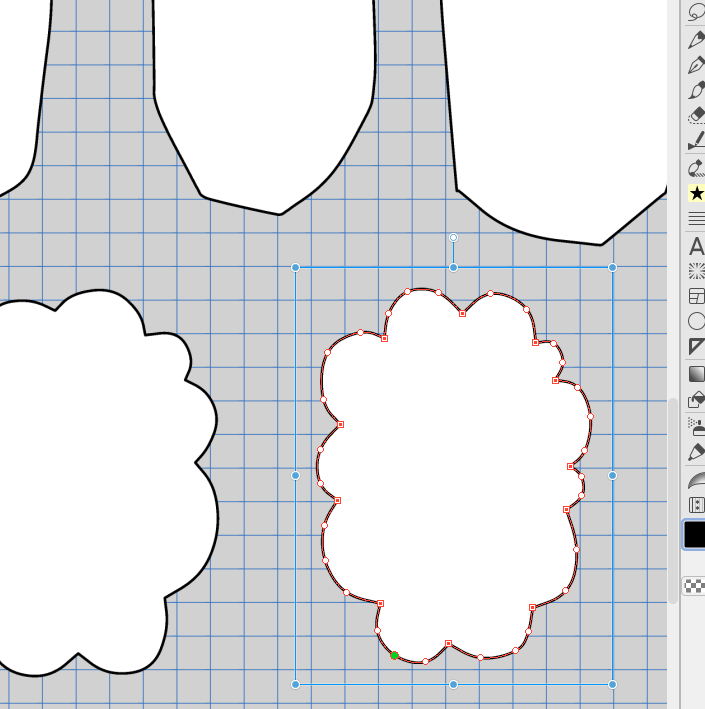Select the Eraser tool
This screenshot has height=709, width=705.
pyautogui.click(x=696, y=115)
